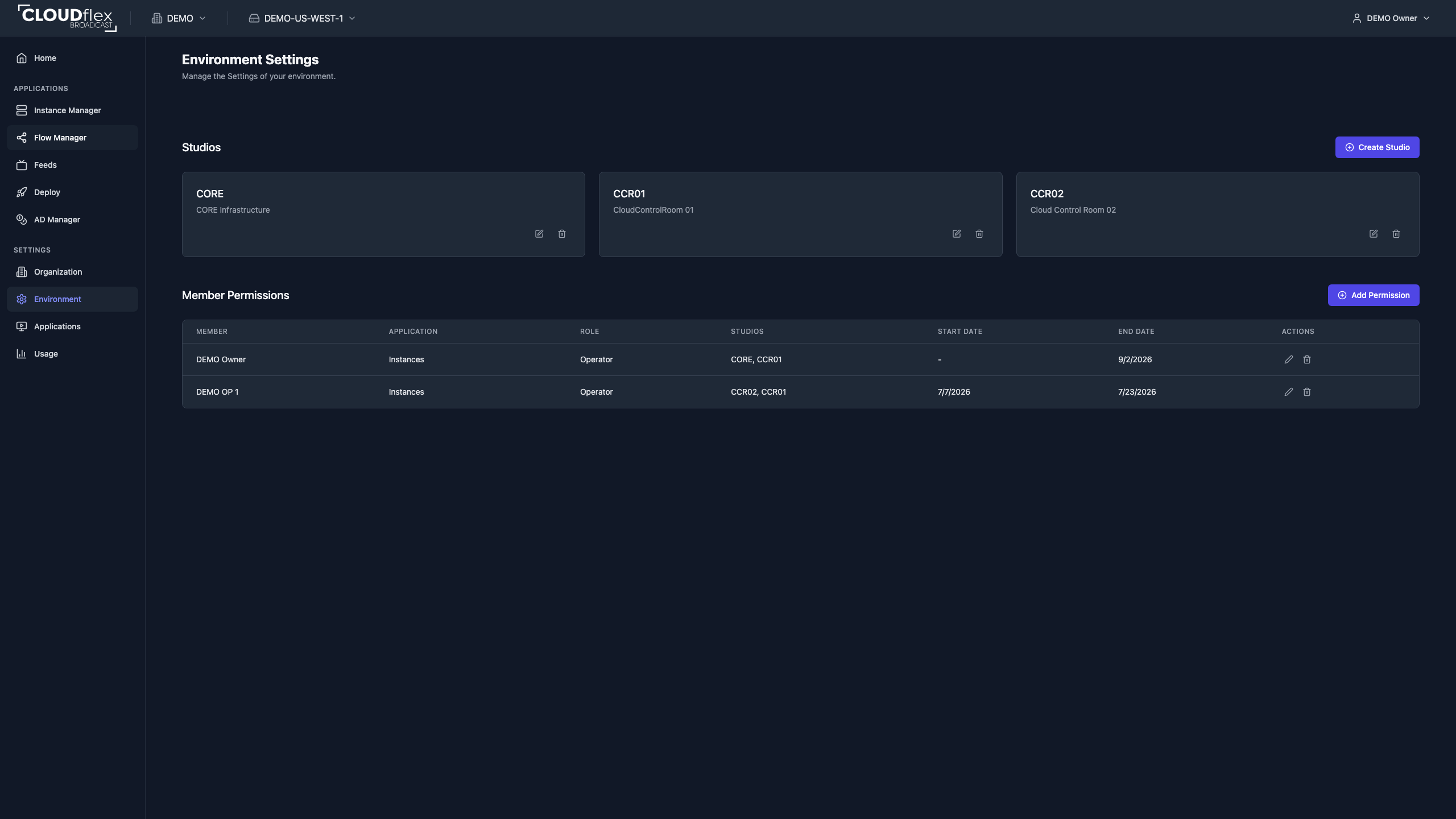Open Usage page from sidebar
Image resolution: width=1456 pixels, height=819 pixels.
coord(72,354)
